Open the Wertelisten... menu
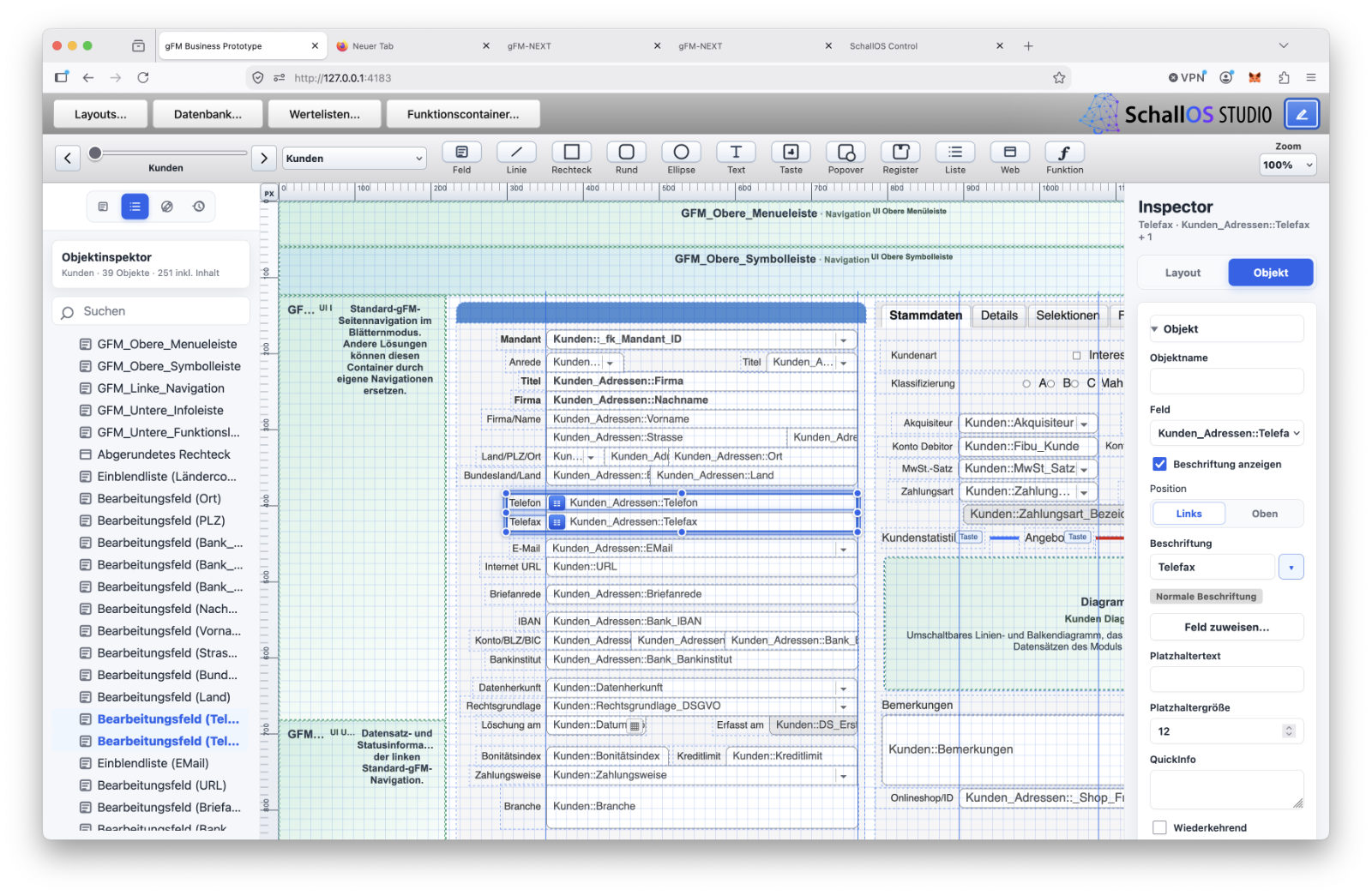This screenshot has height=896, width=1372. 324,114
